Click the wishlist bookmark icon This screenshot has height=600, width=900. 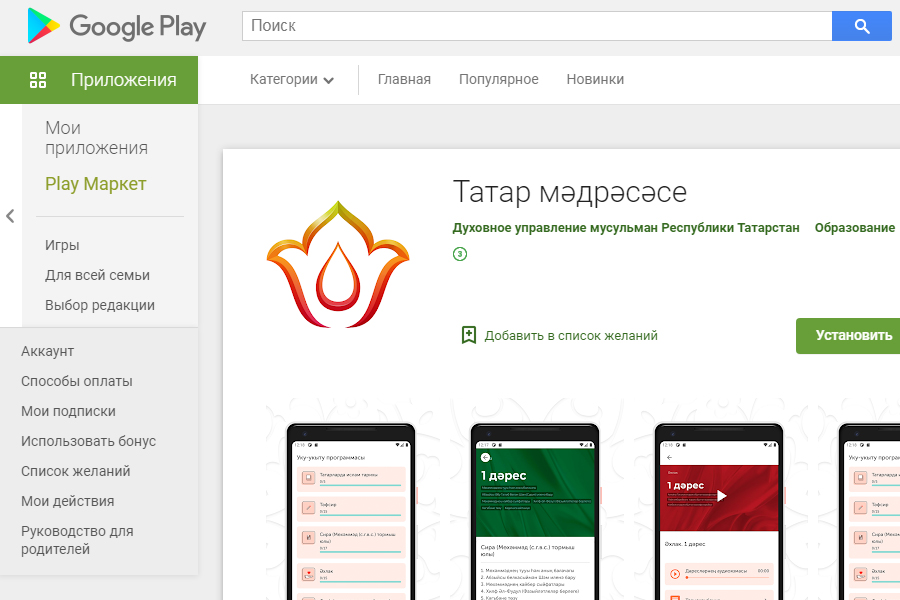(x=468, y=335)
